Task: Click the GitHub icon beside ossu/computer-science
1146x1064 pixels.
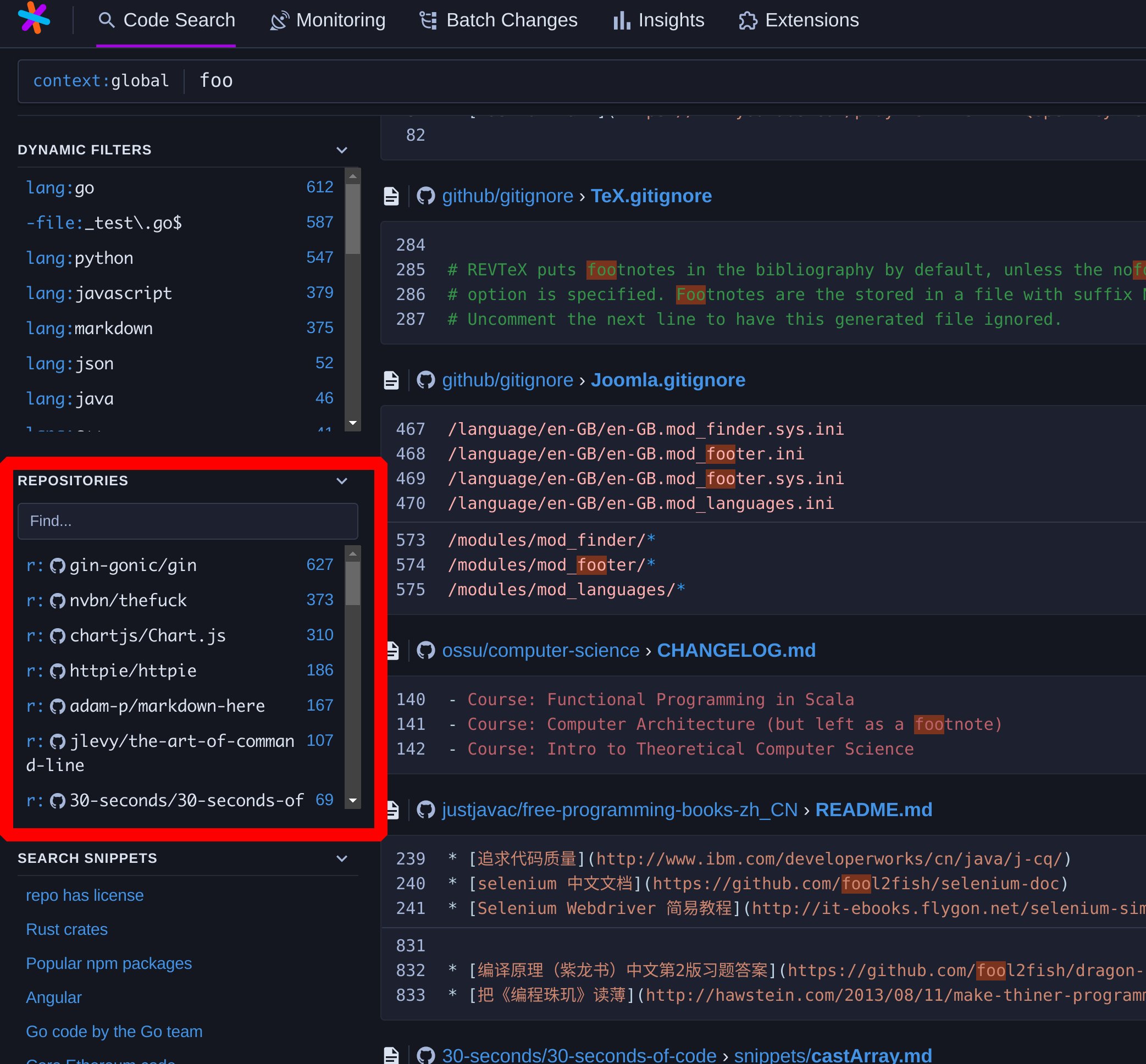Action: click(x=426, y=650)
